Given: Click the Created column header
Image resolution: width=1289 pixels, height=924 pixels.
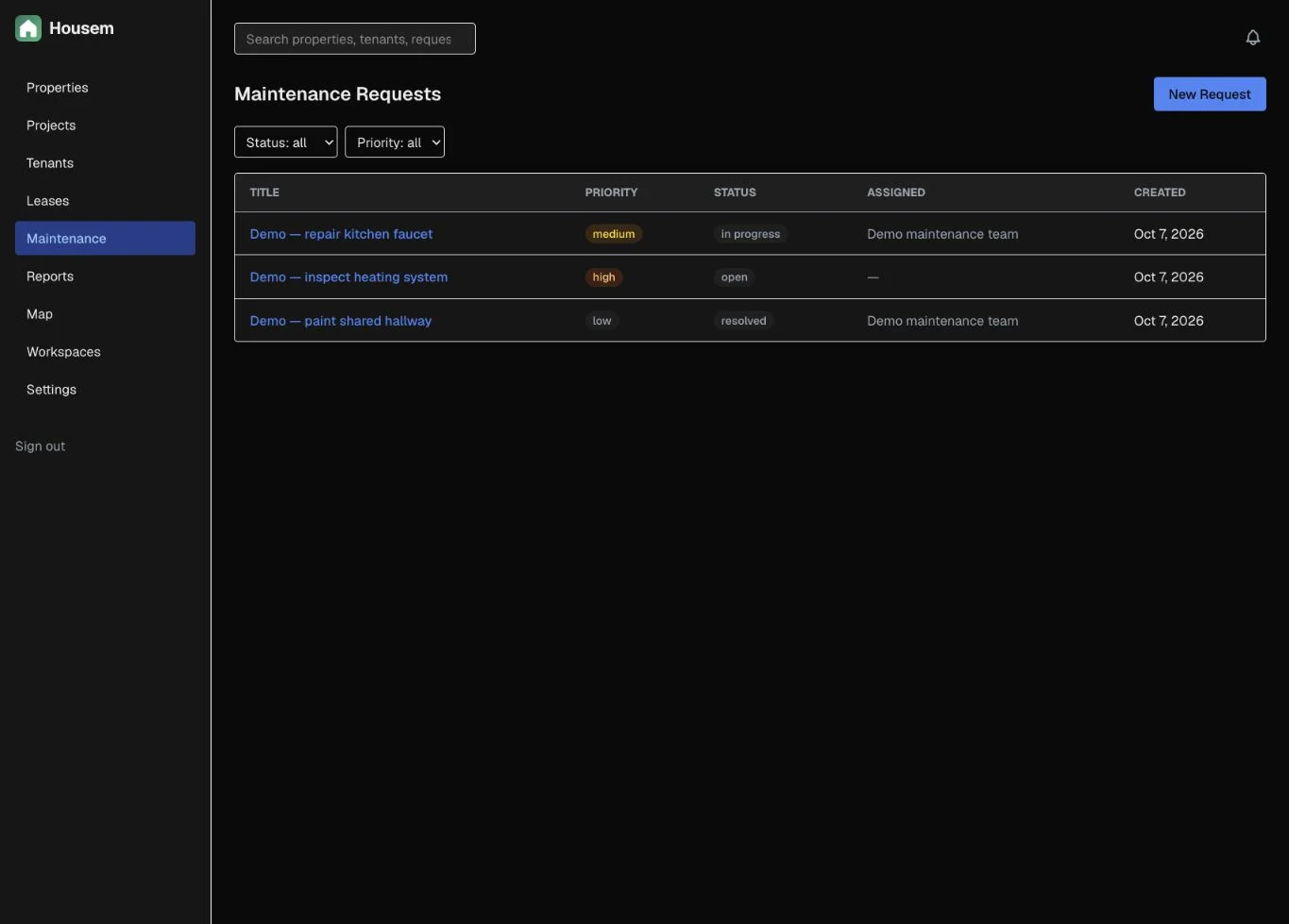Looking at the screenshot, I should [1160, 193].
